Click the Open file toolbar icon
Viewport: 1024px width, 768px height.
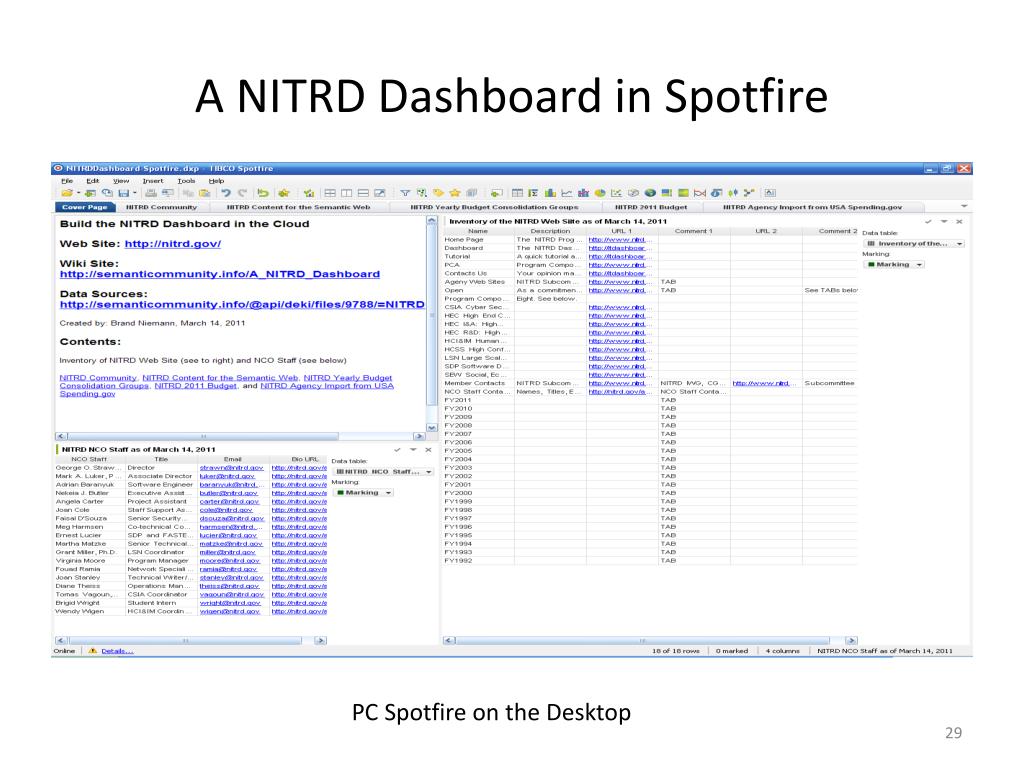(x=67, y=193)
